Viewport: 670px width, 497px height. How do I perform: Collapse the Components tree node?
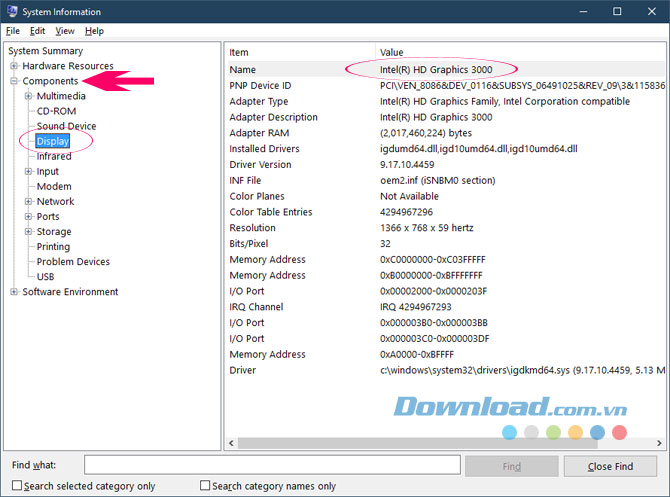(14, 81)
